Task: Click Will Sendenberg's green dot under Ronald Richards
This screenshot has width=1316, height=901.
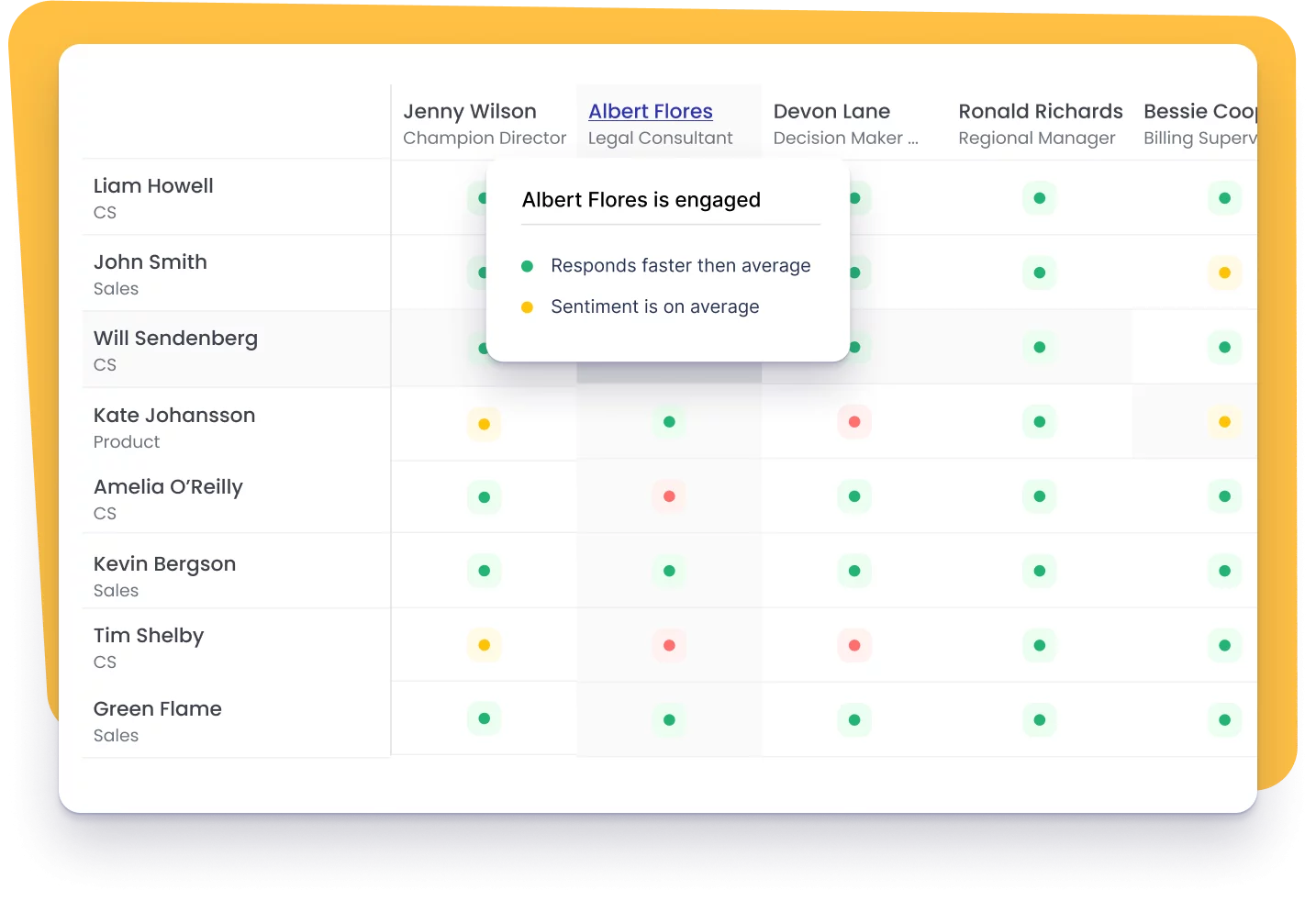Action: coord(1040,348)
